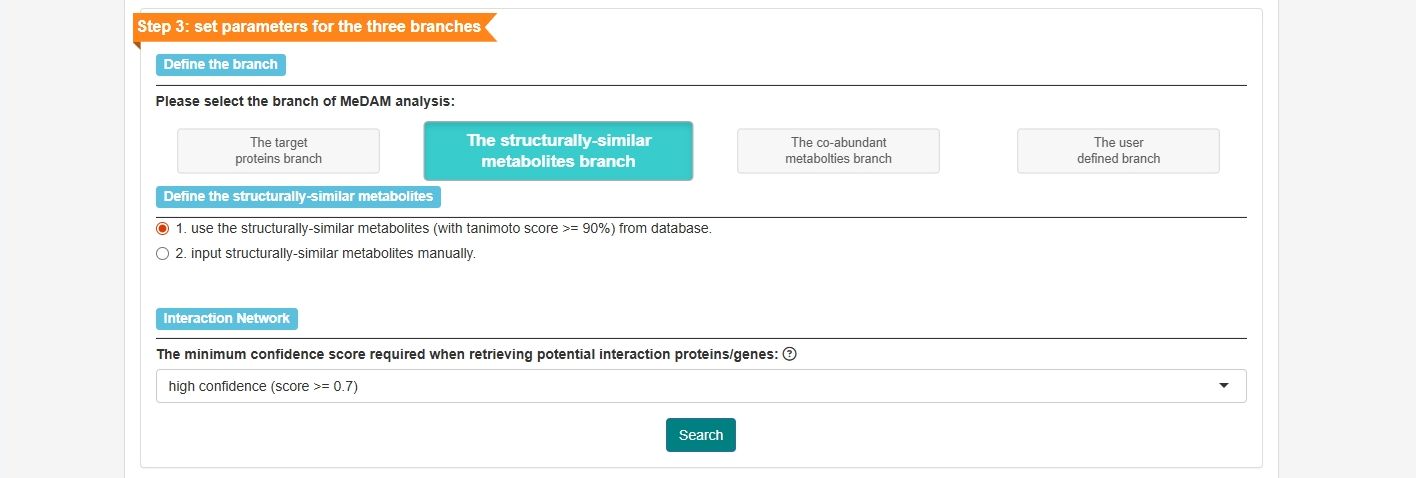
Task: Click 'Please select the branch of MeDAM analysis' text
Action: [305, 101]
